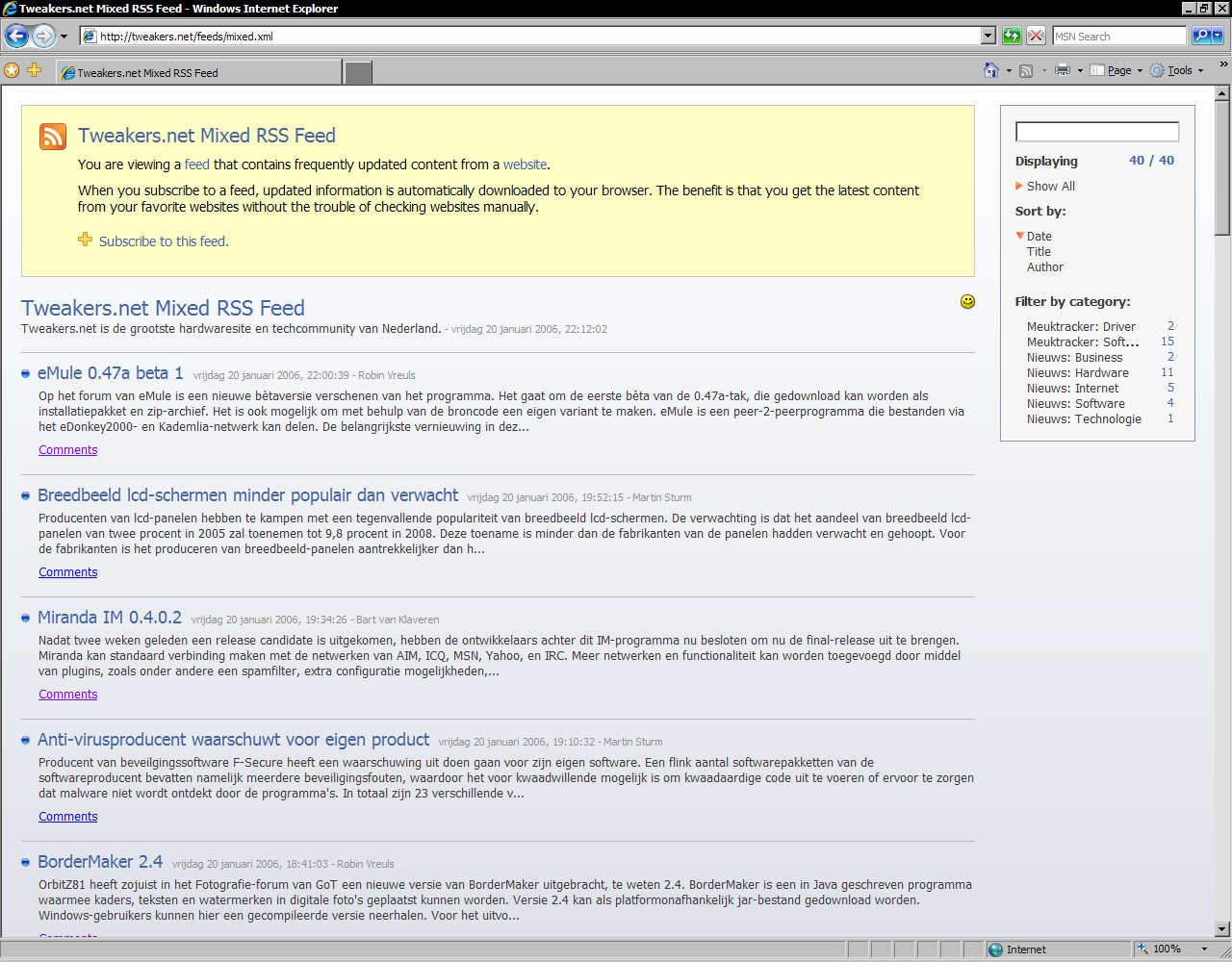Open the eMule 0.47a beta 1 article

110,373
